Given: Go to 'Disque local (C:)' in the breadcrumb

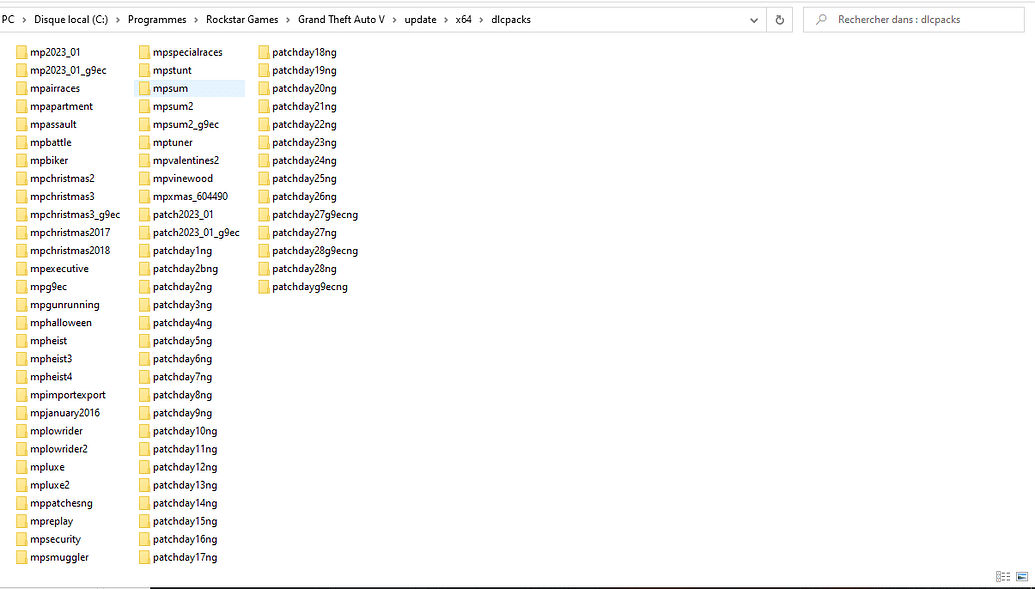Looking at the screenshot, I should [71, 20].
